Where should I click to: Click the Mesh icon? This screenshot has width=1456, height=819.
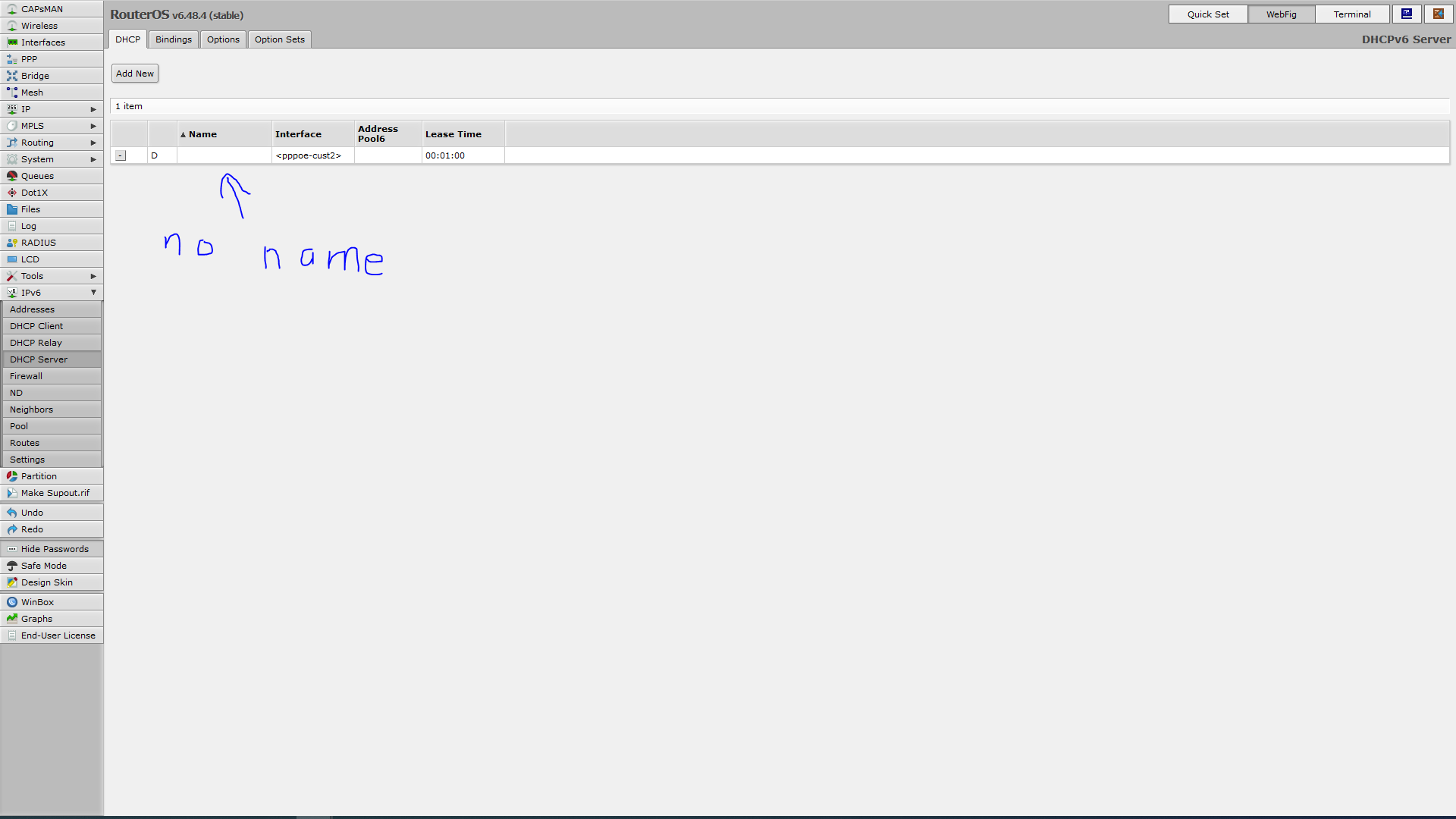click(12, 93)
